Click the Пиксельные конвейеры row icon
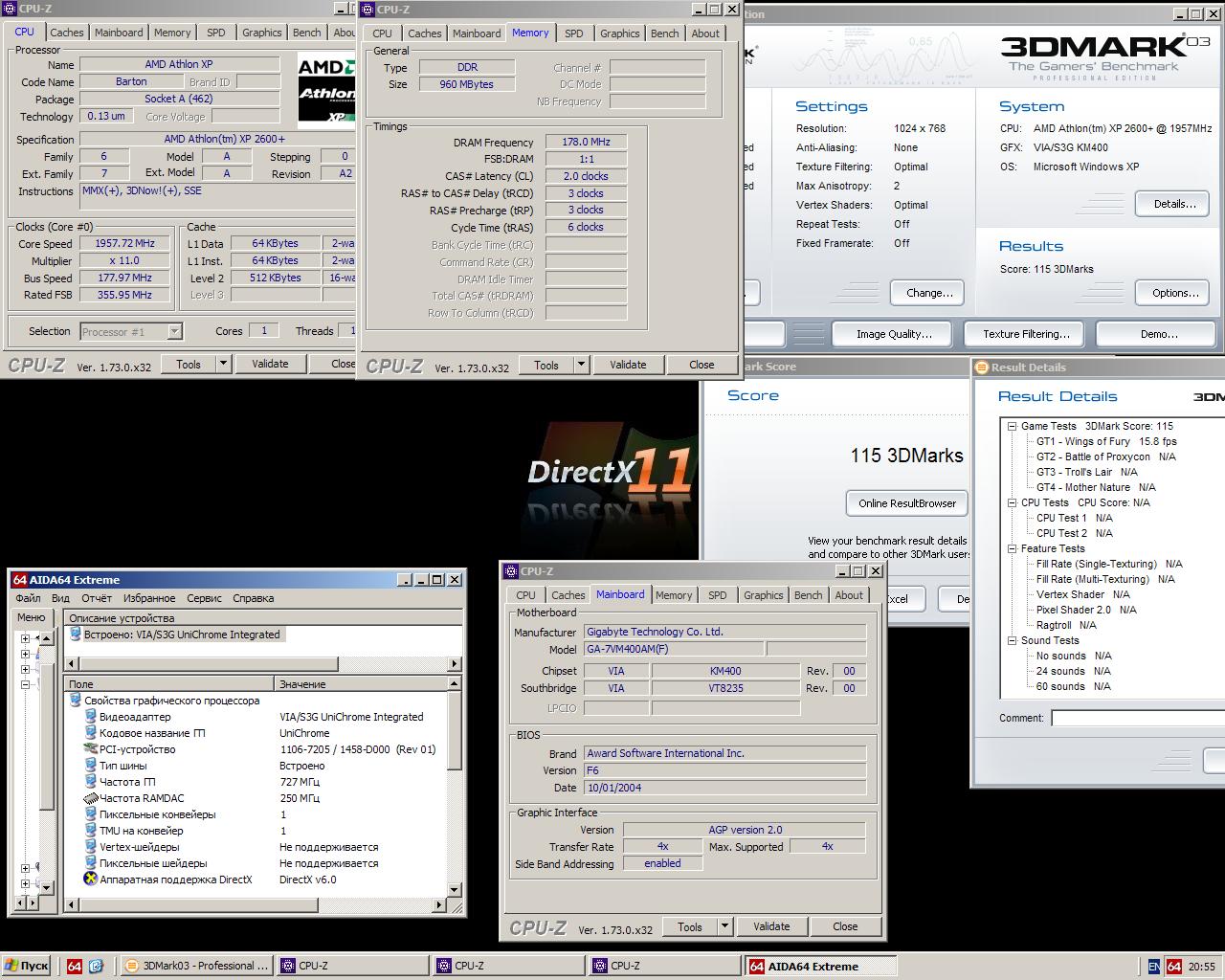The width and height of the screenshot is (1225, 980). click(91, 814)
